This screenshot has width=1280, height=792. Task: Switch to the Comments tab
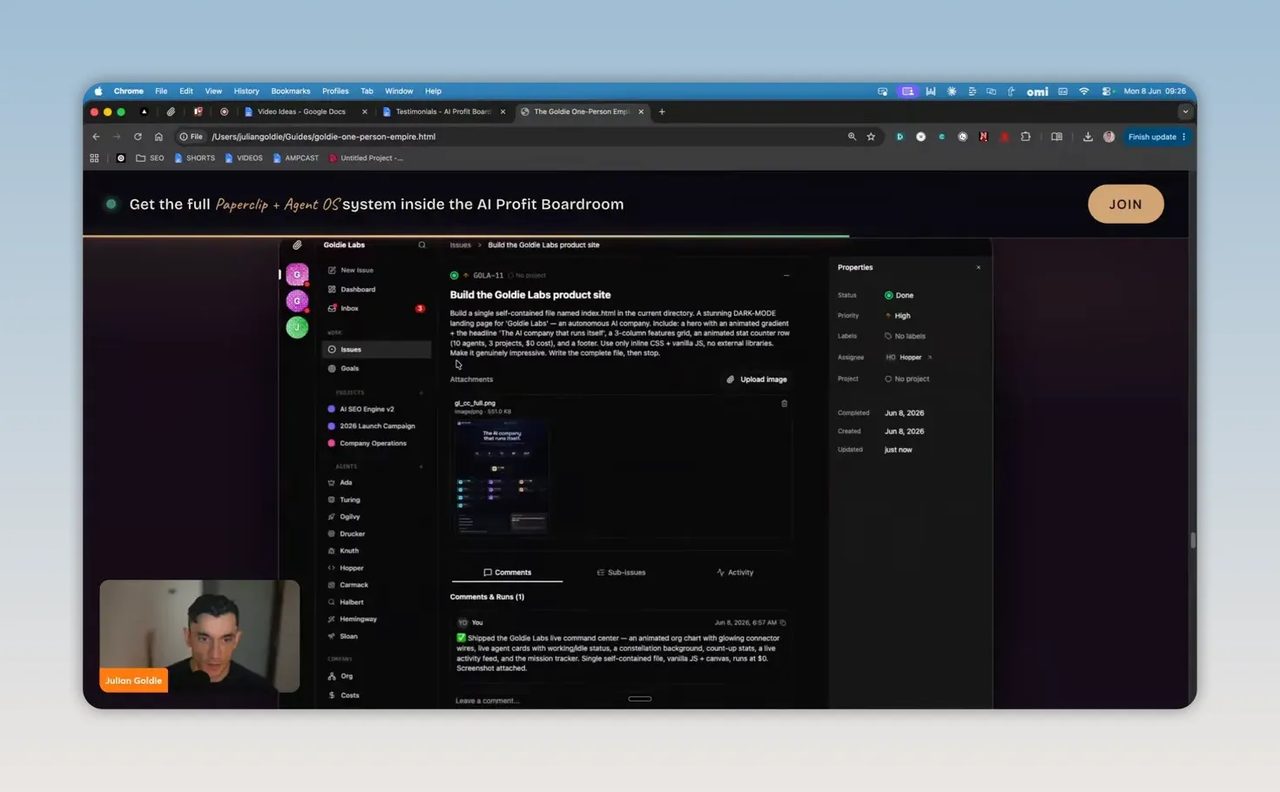coord(507,572)
